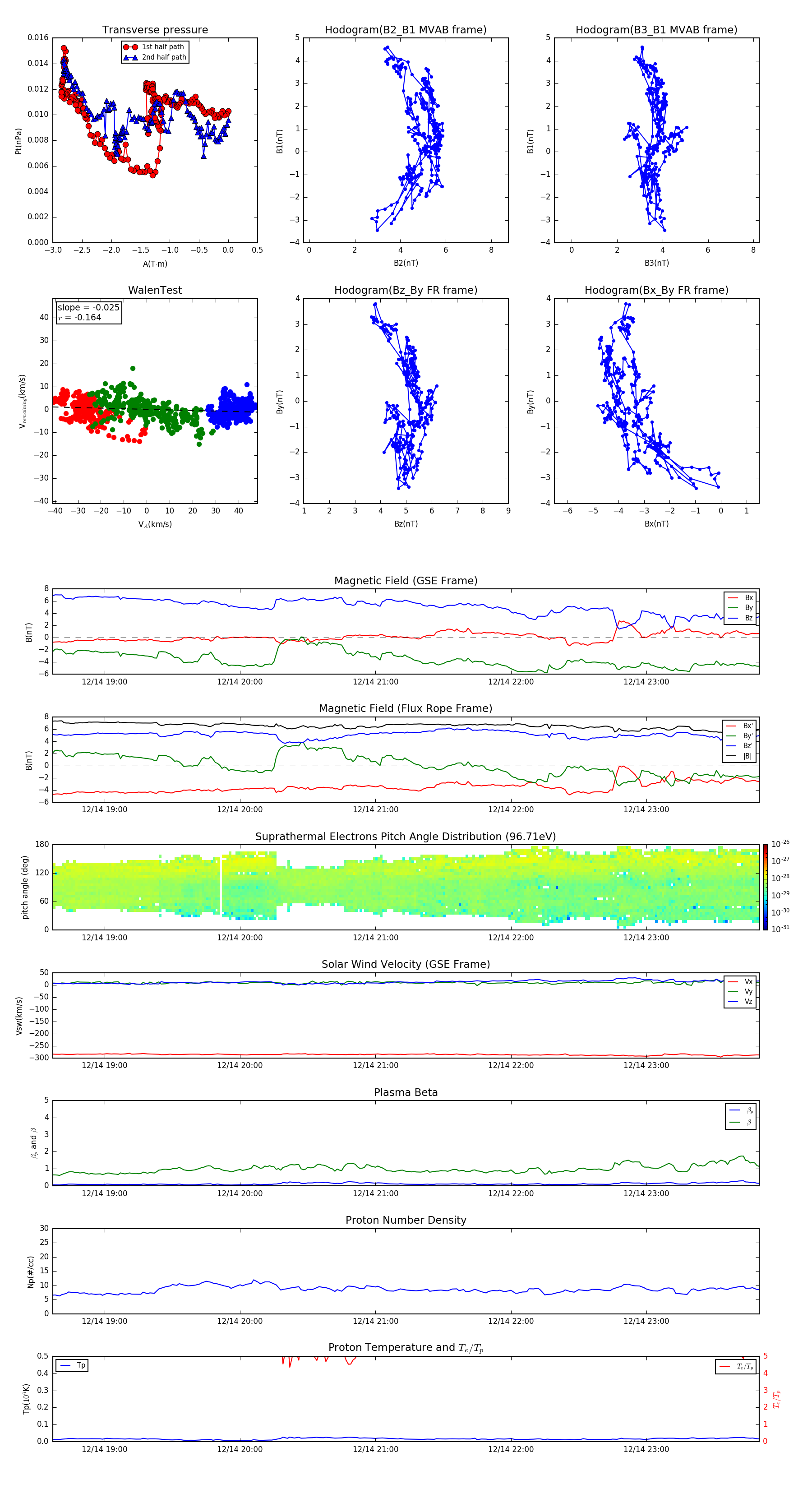
Task: Click the "Hodogram(B3_B1 MVAB frame)" title
Action: click(x=656, y=30)
